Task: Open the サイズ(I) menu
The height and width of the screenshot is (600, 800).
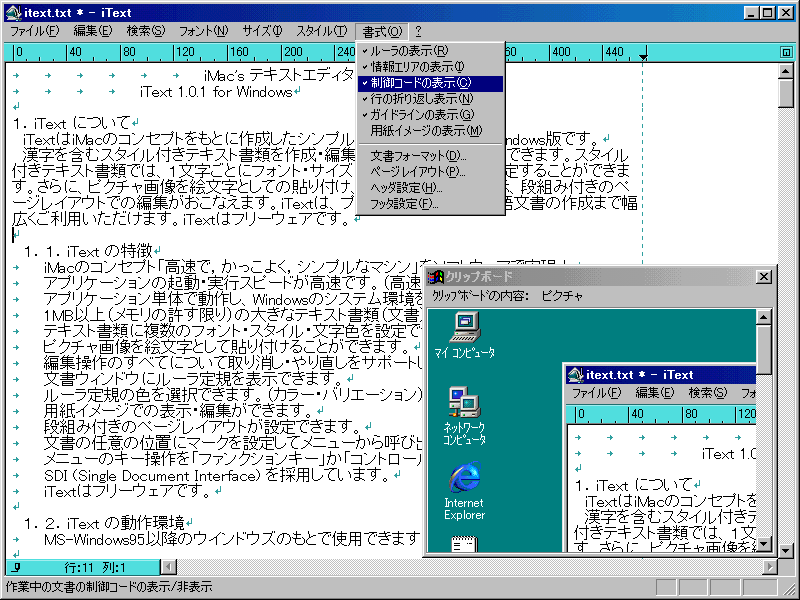Action: click(x=262, y=31)
